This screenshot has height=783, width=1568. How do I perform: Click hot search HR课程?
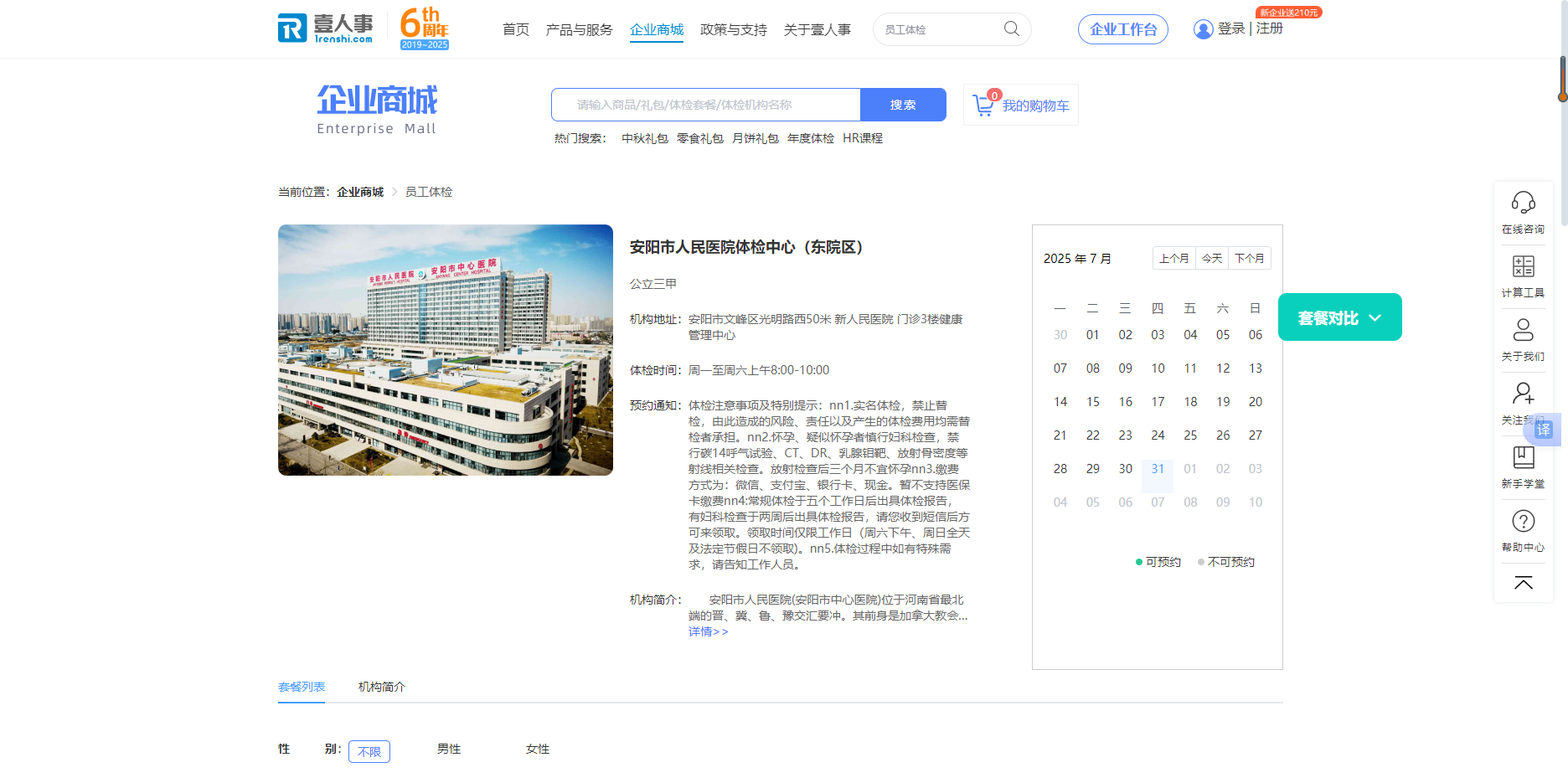coord(863,138)
